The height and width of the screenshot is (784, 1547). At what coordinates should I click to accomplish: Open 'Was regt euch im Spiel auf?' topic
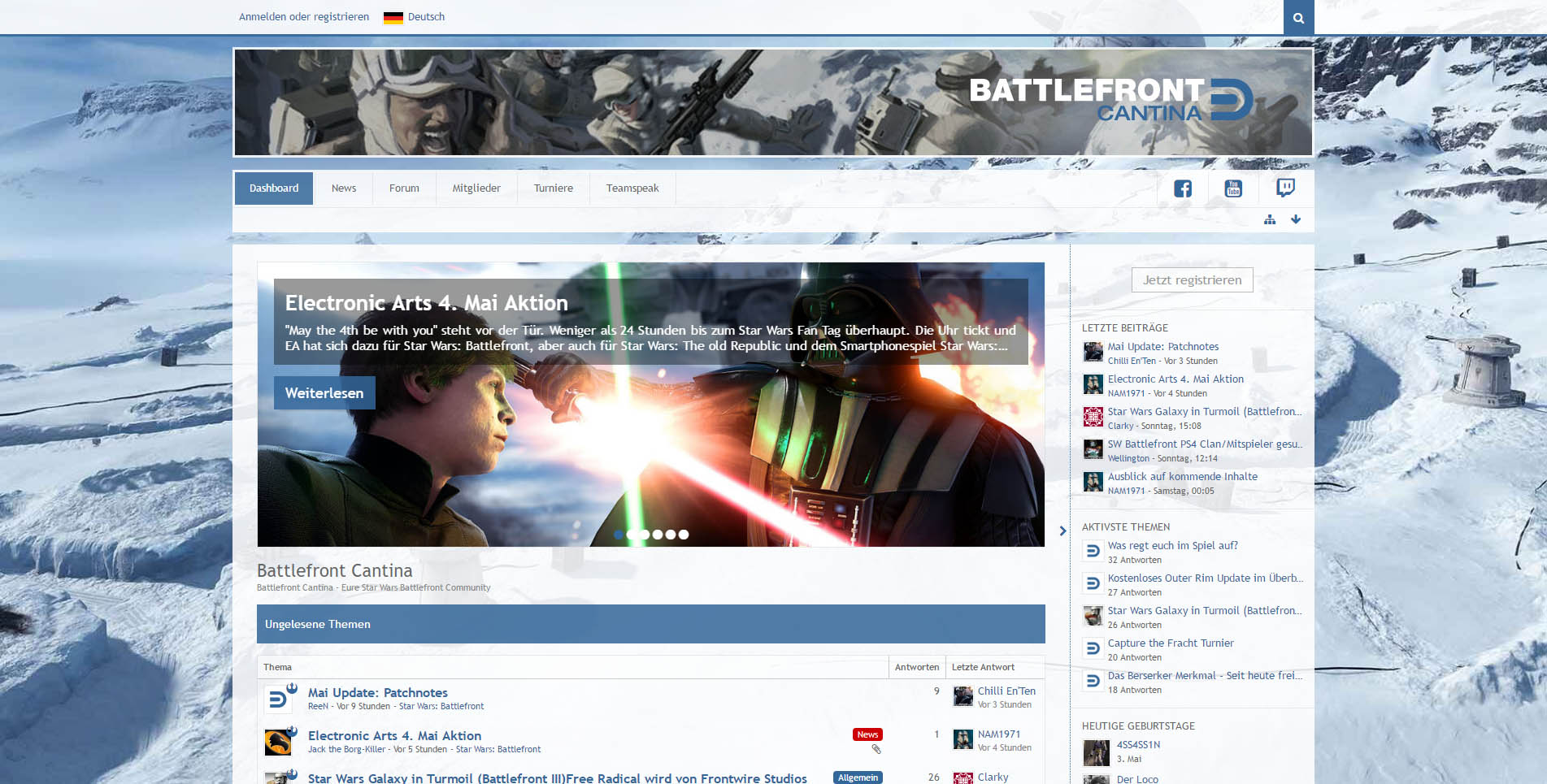[1173, 546]
